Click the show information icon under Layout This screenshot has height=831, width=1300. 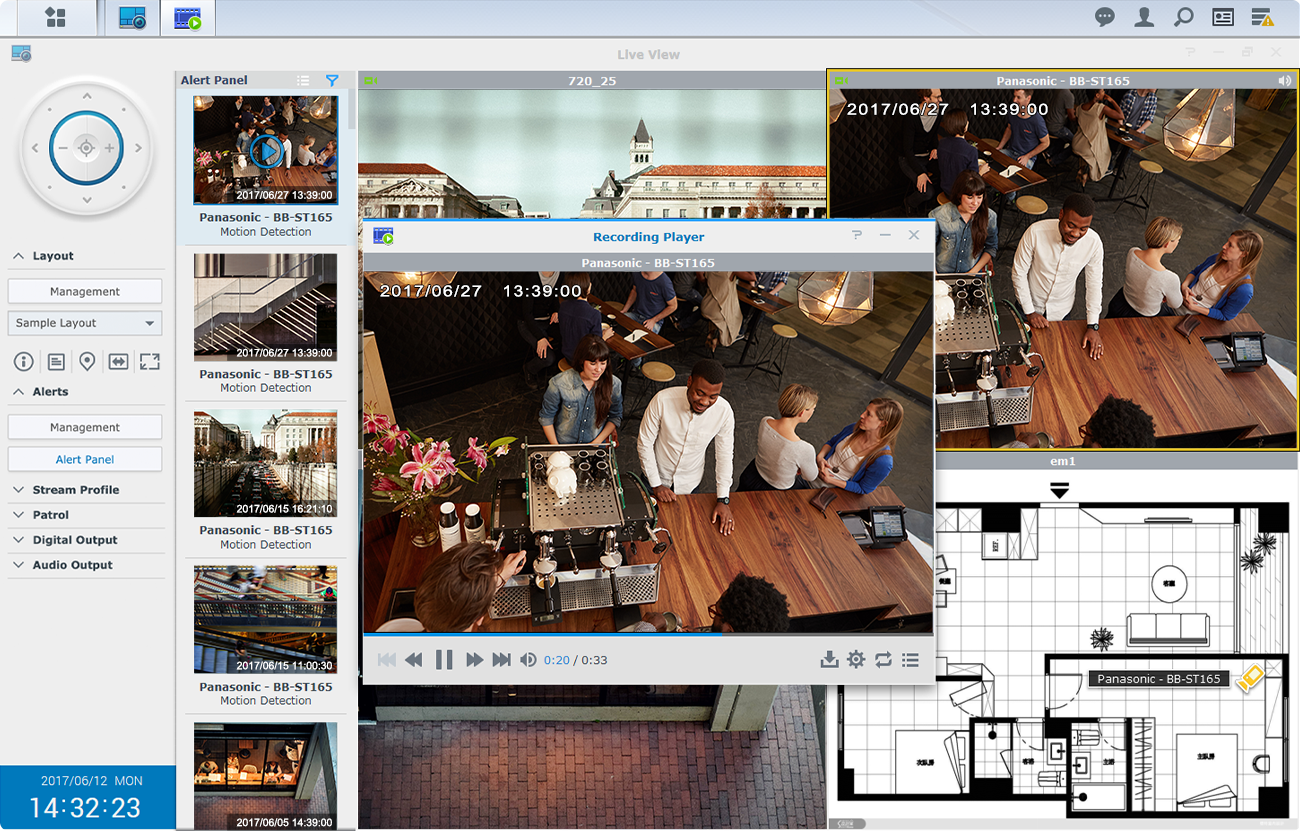point(23,362)
